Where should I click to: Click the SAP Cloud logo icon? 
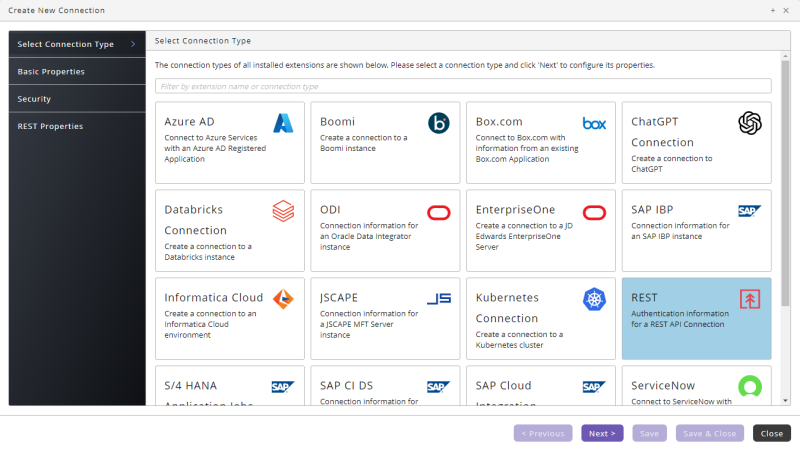[x=594, y=387]
